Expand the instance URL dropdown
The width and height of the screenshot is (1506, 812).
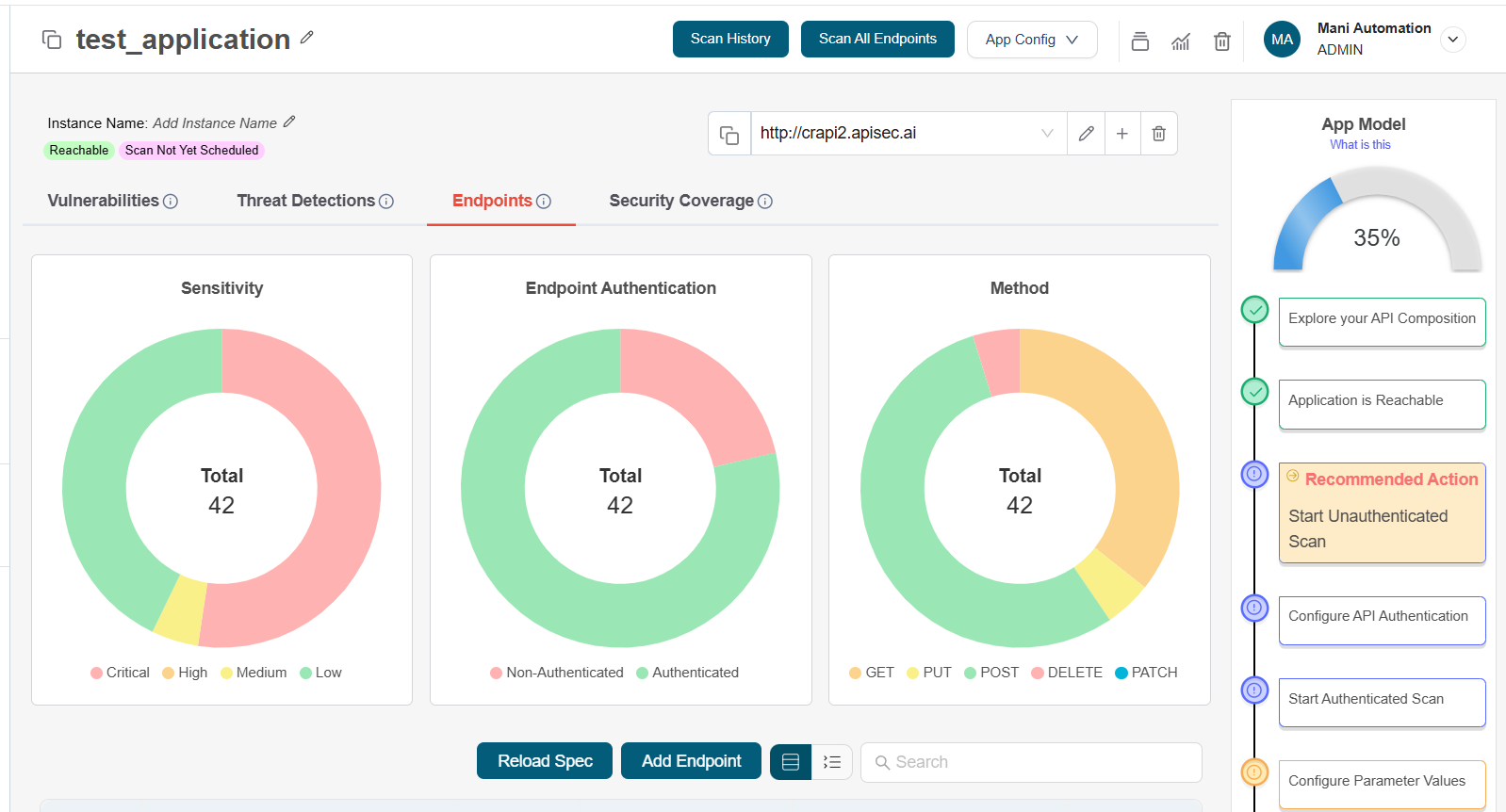(1047, 134)
